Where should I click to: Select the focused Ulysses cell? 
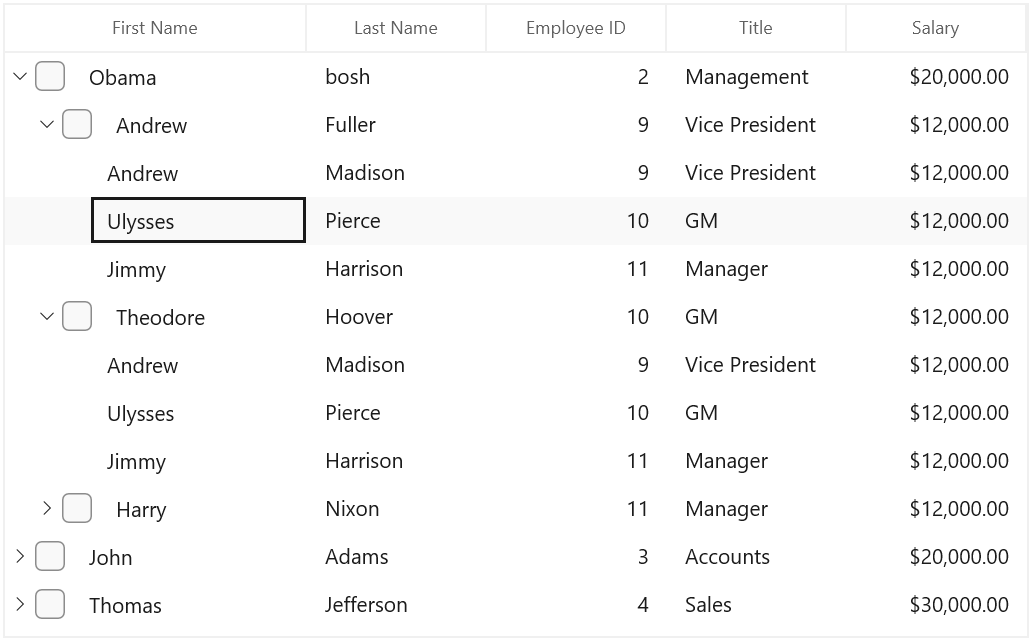pos(198,221)
